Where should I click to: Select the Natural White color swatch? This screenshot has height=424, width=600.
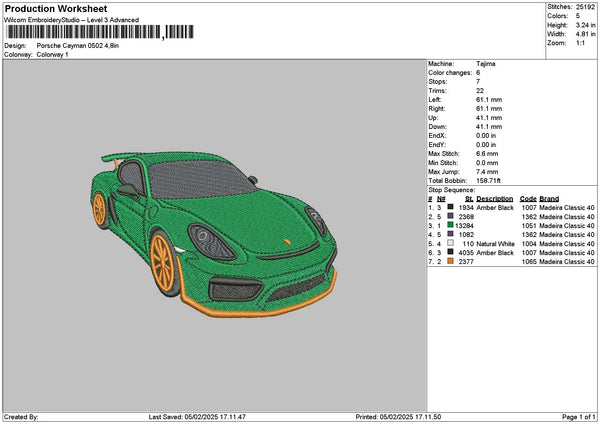(450, 243)
